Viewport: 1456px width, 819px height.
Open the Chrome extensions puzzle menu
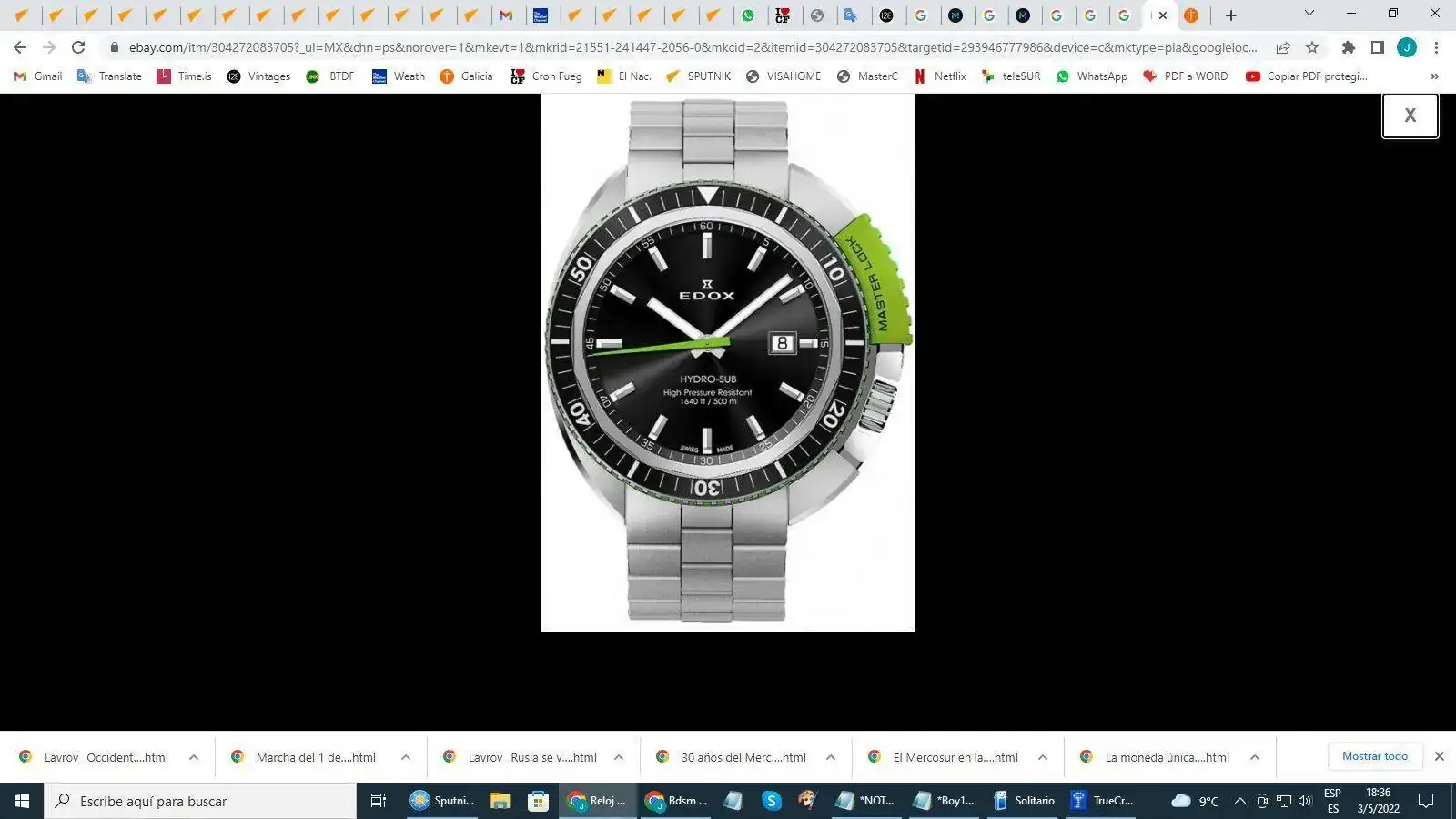(1349, 47)
